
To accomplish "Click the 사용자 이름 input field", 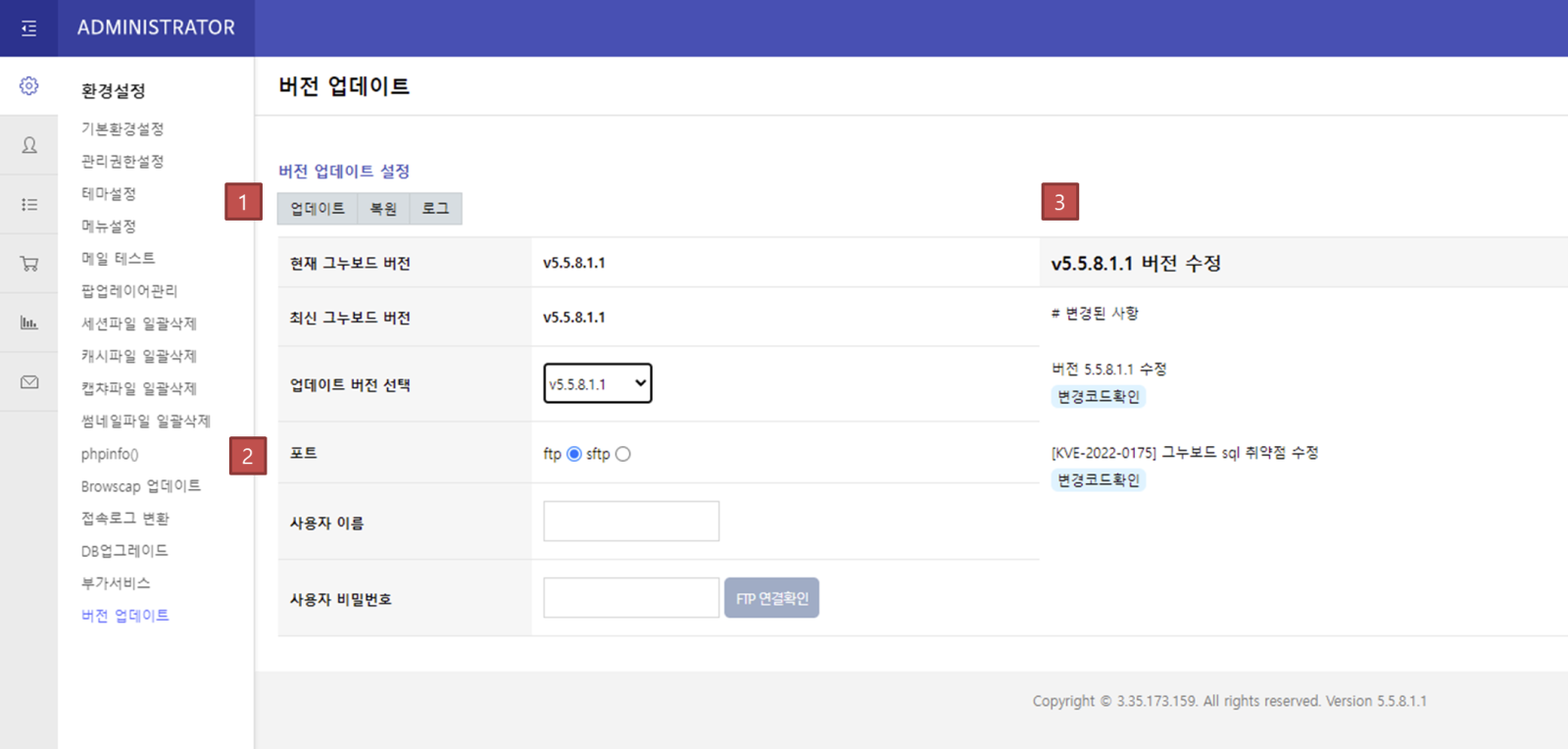I will pyautogui.click(x=631, y=522).
